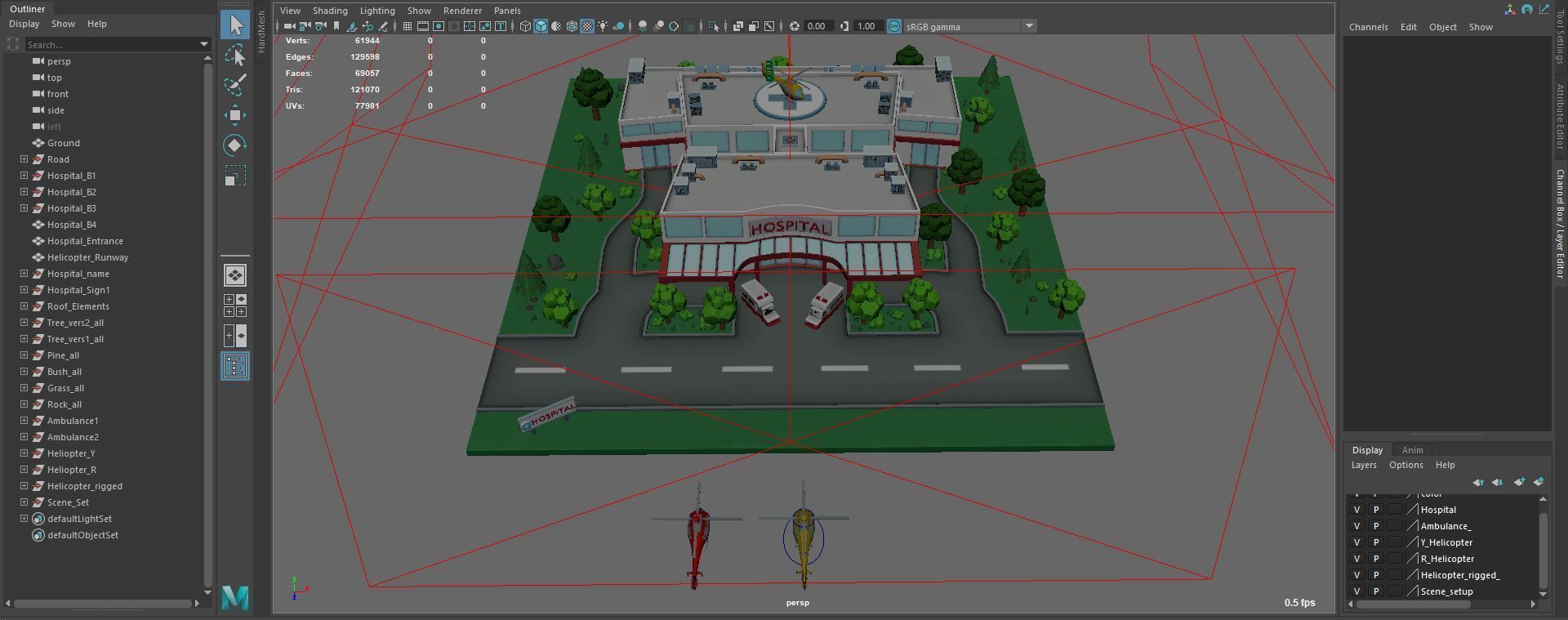Screen dimensions: 1568x620
Task: Open Layer Editor Options menu
Action: click(1405, 465)
